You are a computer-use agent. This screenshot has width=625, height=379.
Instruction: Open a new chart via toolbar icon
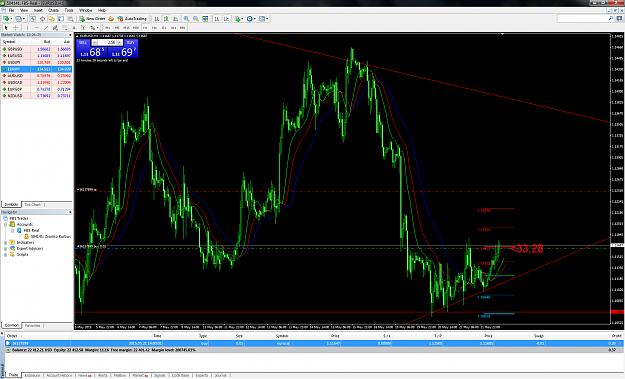coord(6,19)
